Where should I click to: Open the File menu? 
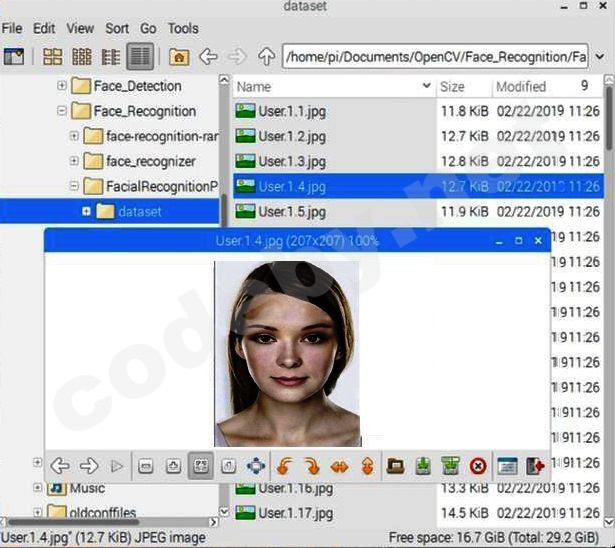12,28
